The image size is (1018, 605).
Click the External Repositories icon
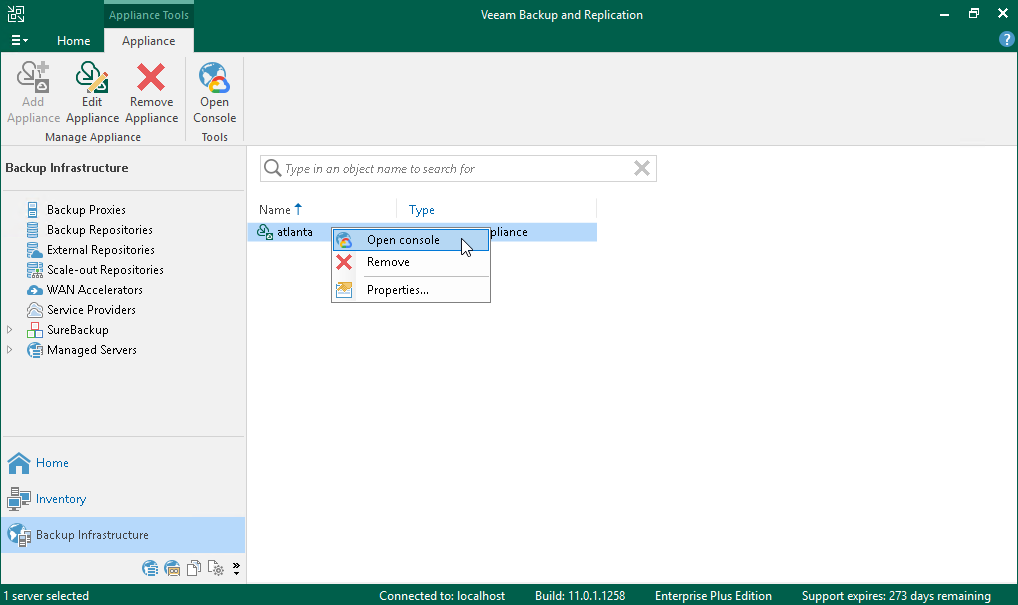click(34, 250)
